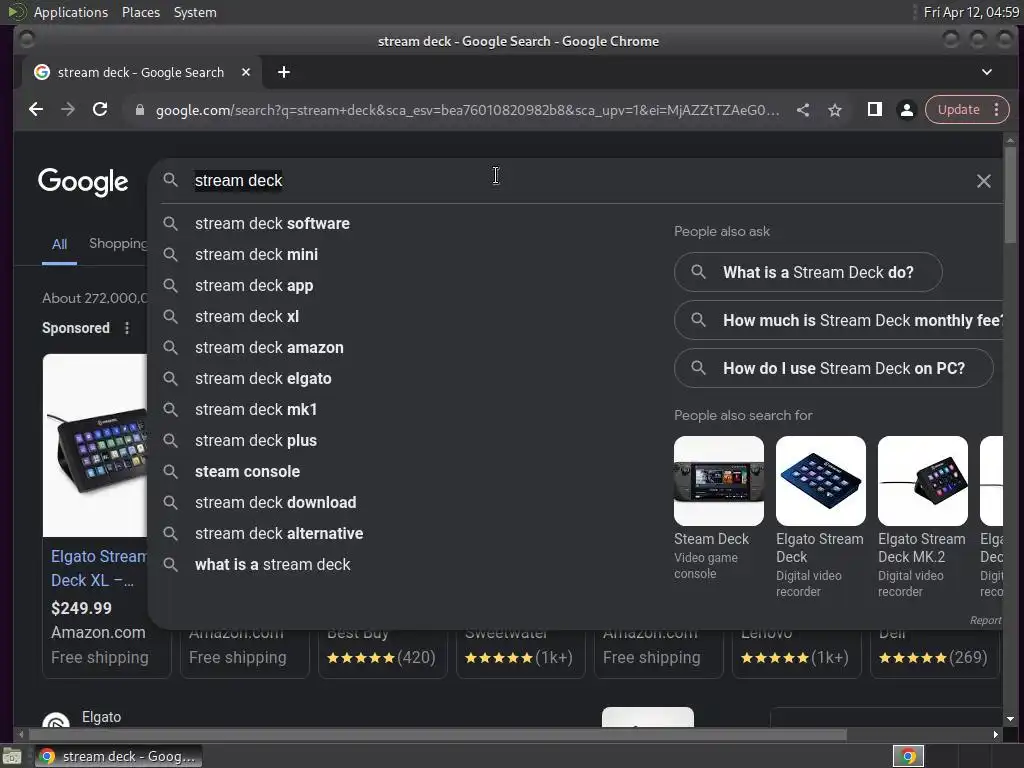Click the magnifier icon next to steam console
1024x768 pixels.
(170, 472)
